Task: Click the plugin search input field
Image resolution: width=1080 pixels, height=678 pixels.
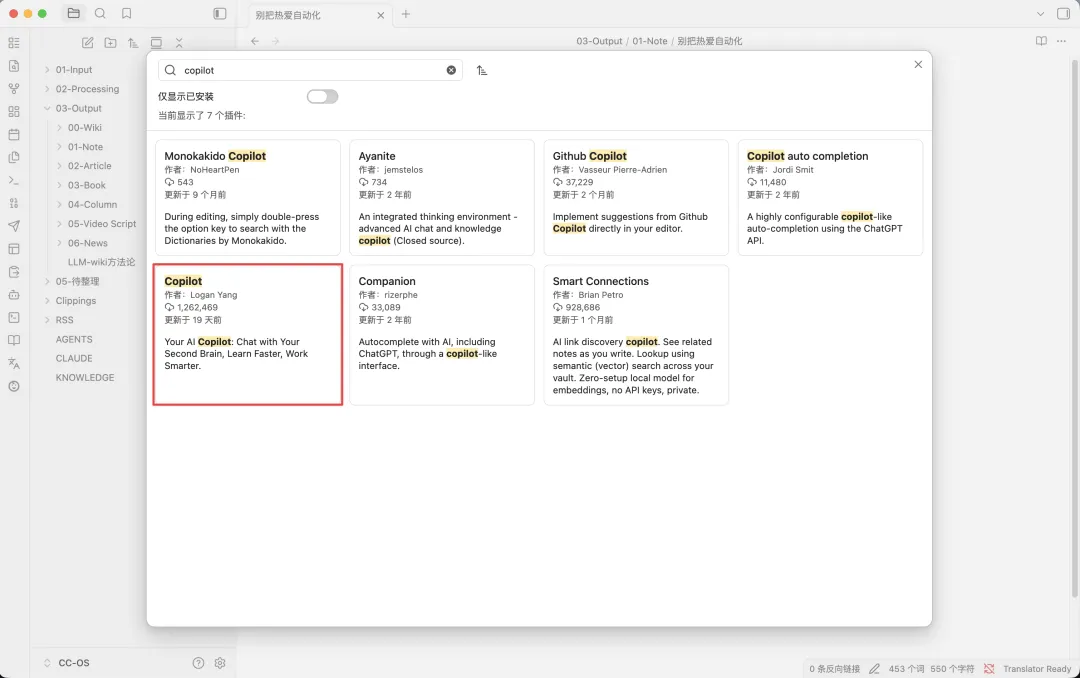Action: click(x=310, y=70)
